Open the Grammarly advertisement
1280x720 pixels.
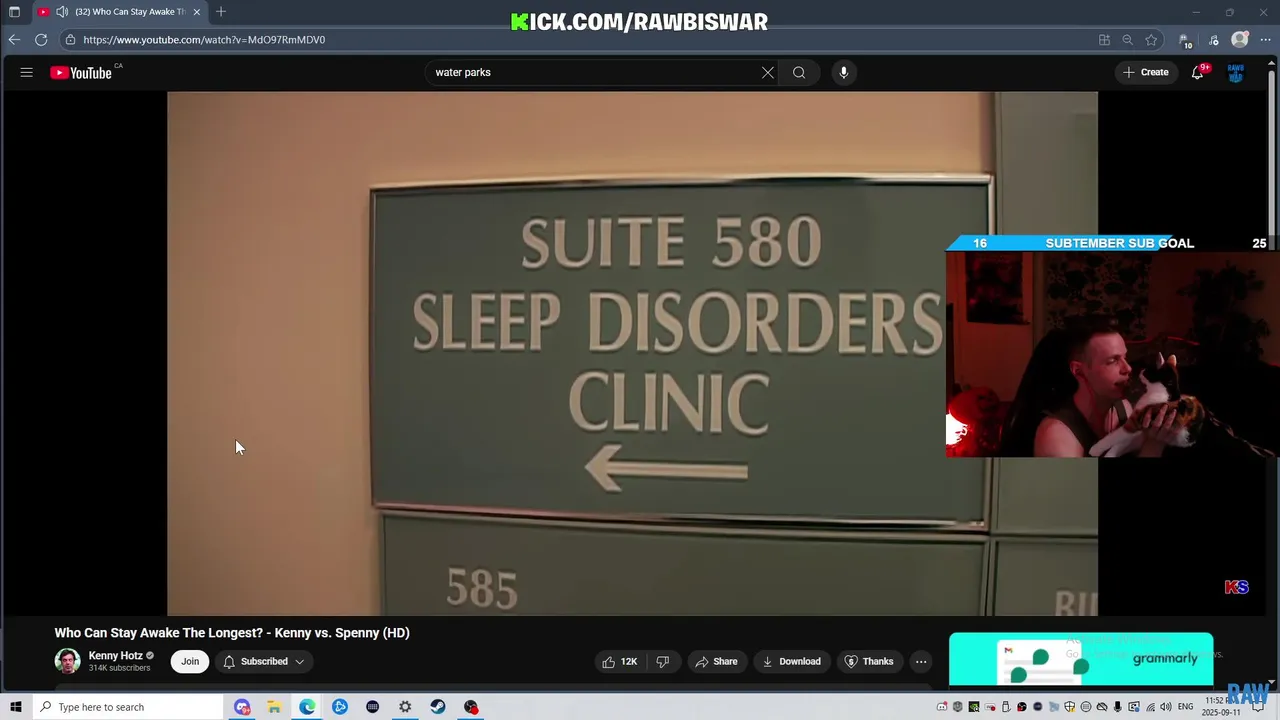[1081, 659]
